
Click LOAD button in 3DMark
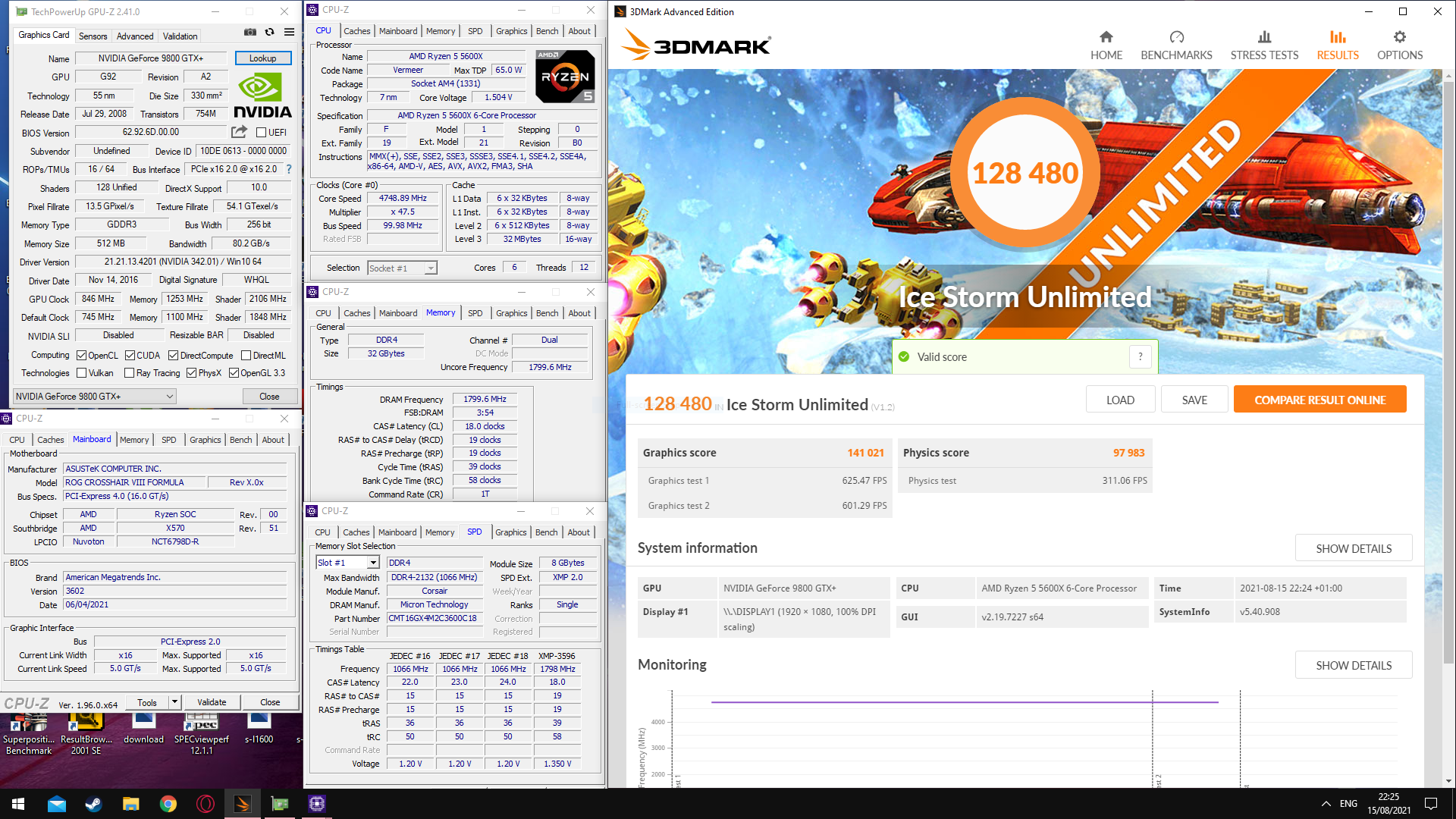tap(1120, 400)
